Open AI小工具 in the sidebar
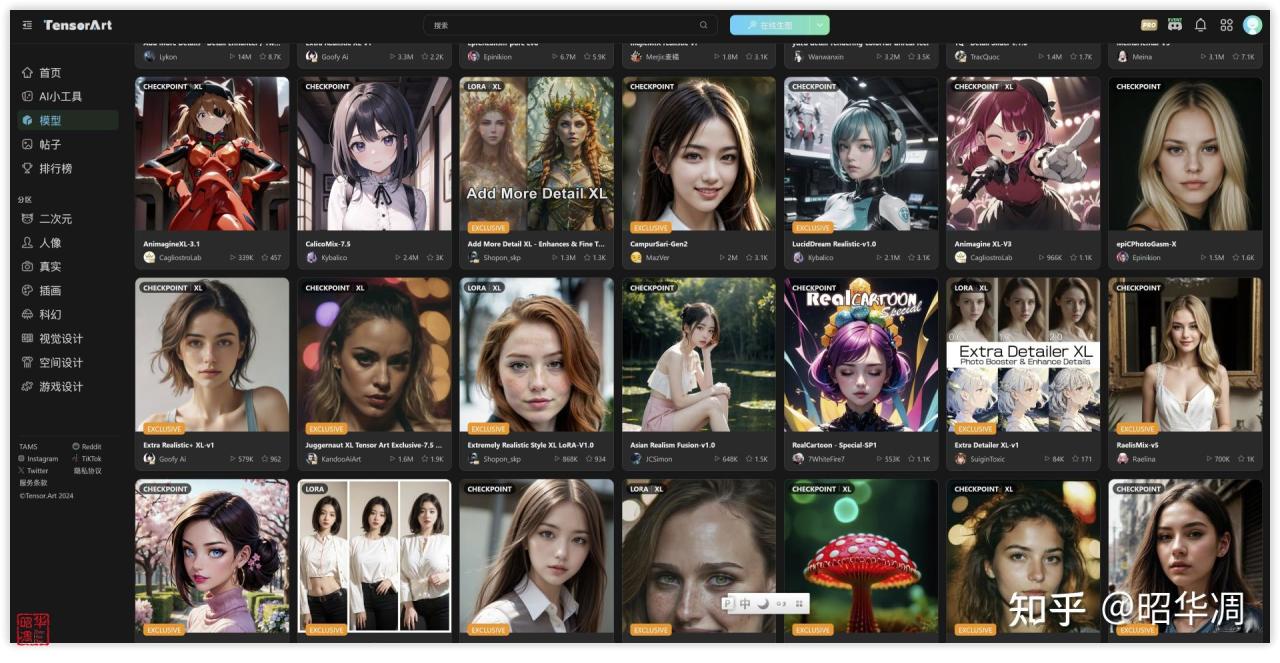 67,97
